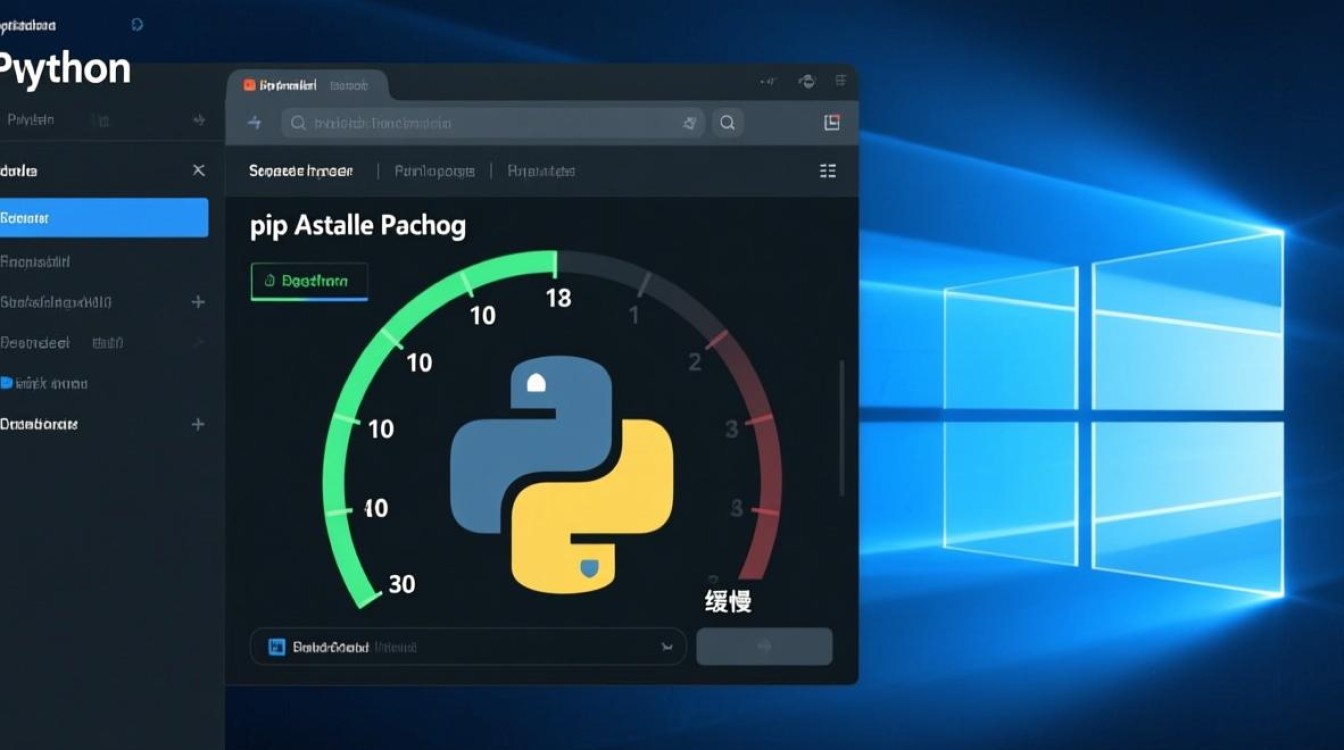Viewport: 1344px width, 750px height.
Task: Open the list-view icon above the gauge panel
Action: pyautogui.click(x=827, y=170)
